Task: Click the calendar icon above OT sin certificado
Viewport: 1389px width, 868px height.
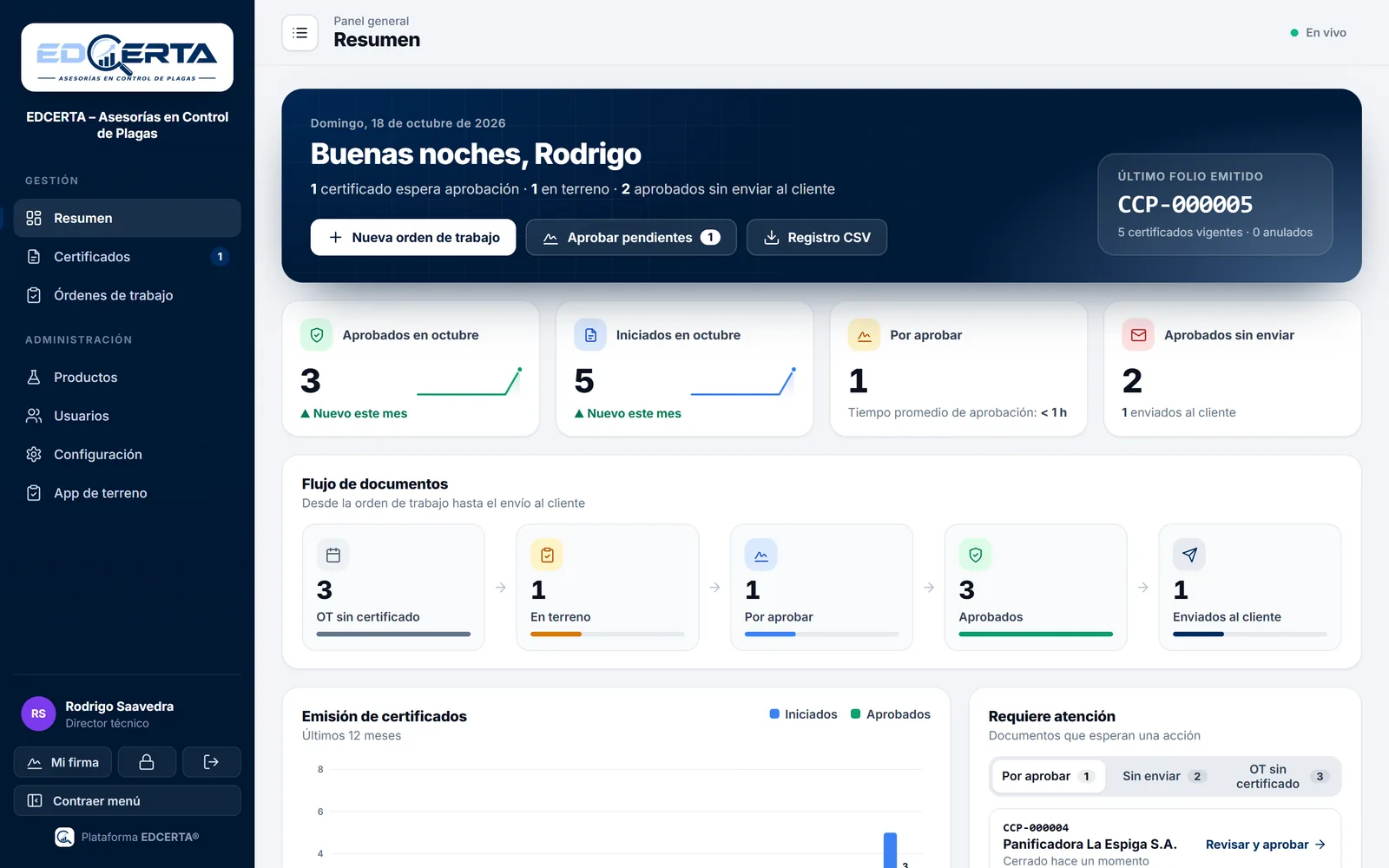Action: tap(332, 555)
